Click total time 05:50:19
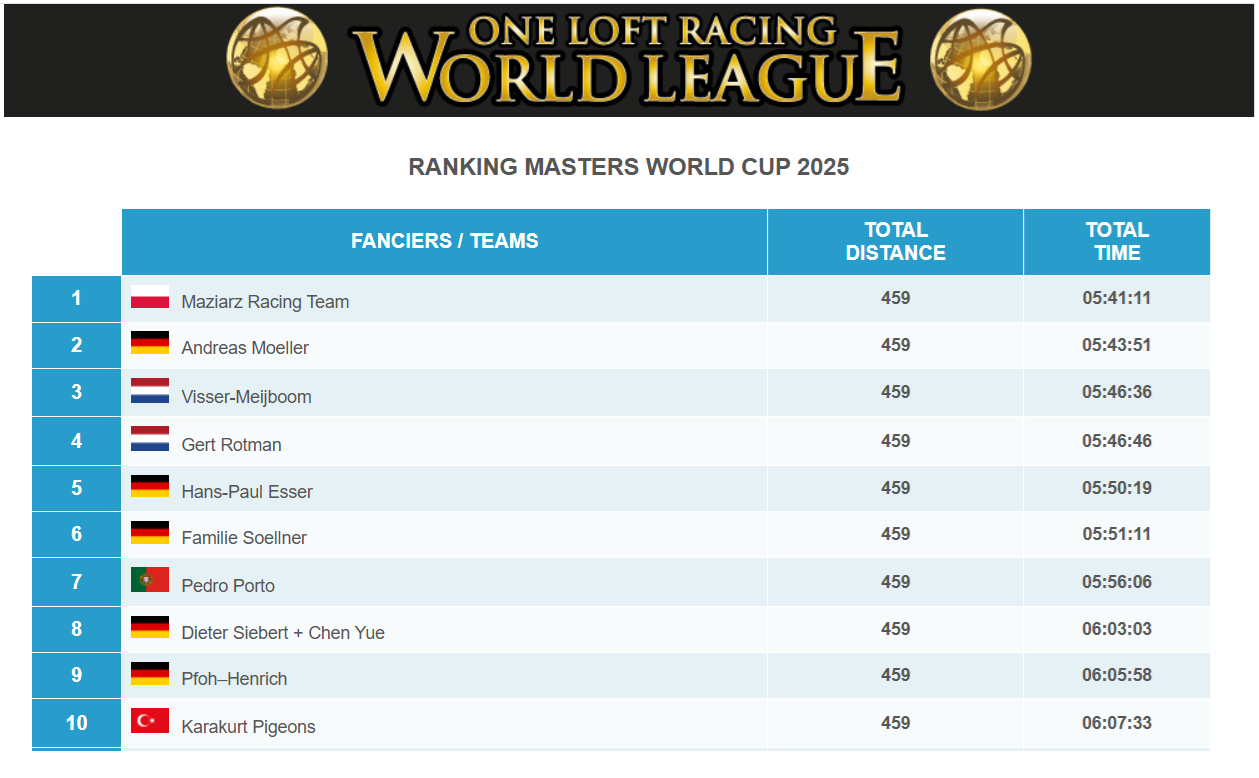1259x778 pixels. 1117,488
